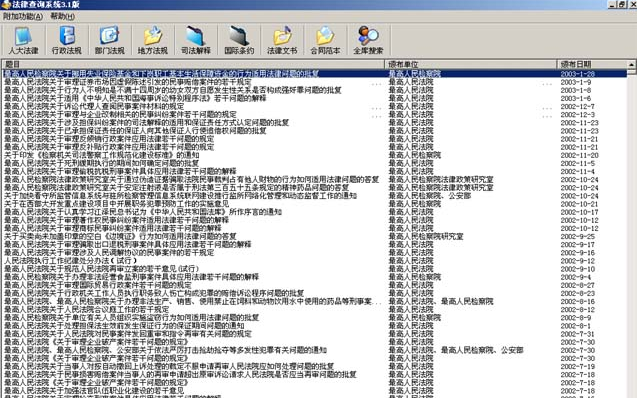Screen dimensions: 637x398
Task: Select row about 《中华人民共和国法库》所作序言的通知
Action: (315, 212)
